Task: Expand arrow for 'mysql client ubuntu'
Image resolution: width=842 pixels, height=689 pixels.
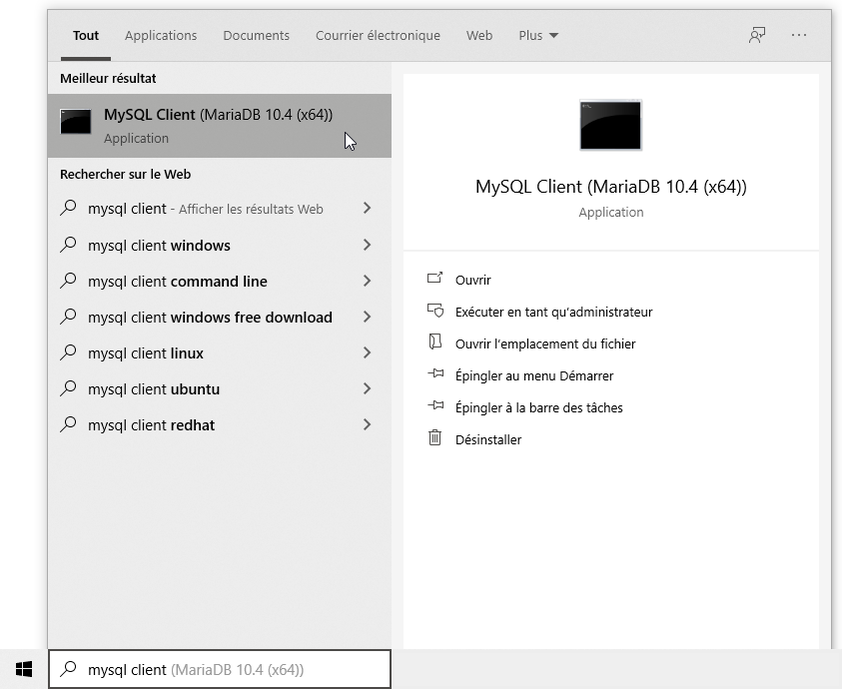Action: (367, 389)
